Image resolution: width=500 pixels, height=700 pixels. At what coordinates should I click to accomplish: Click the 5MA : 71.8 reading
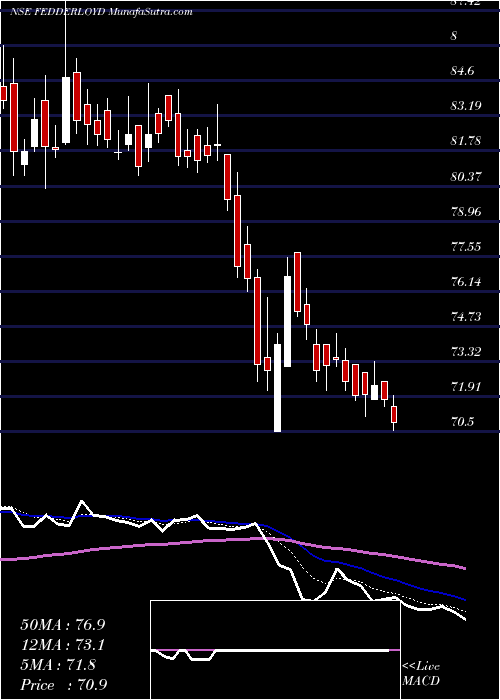pos(58,665)
